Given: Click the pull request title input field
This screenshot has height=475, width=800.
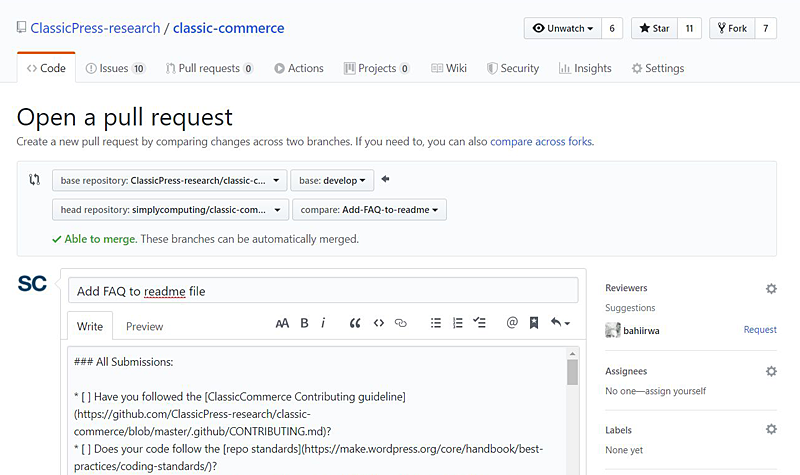Looking at the screenshot, I should (323, 291).
